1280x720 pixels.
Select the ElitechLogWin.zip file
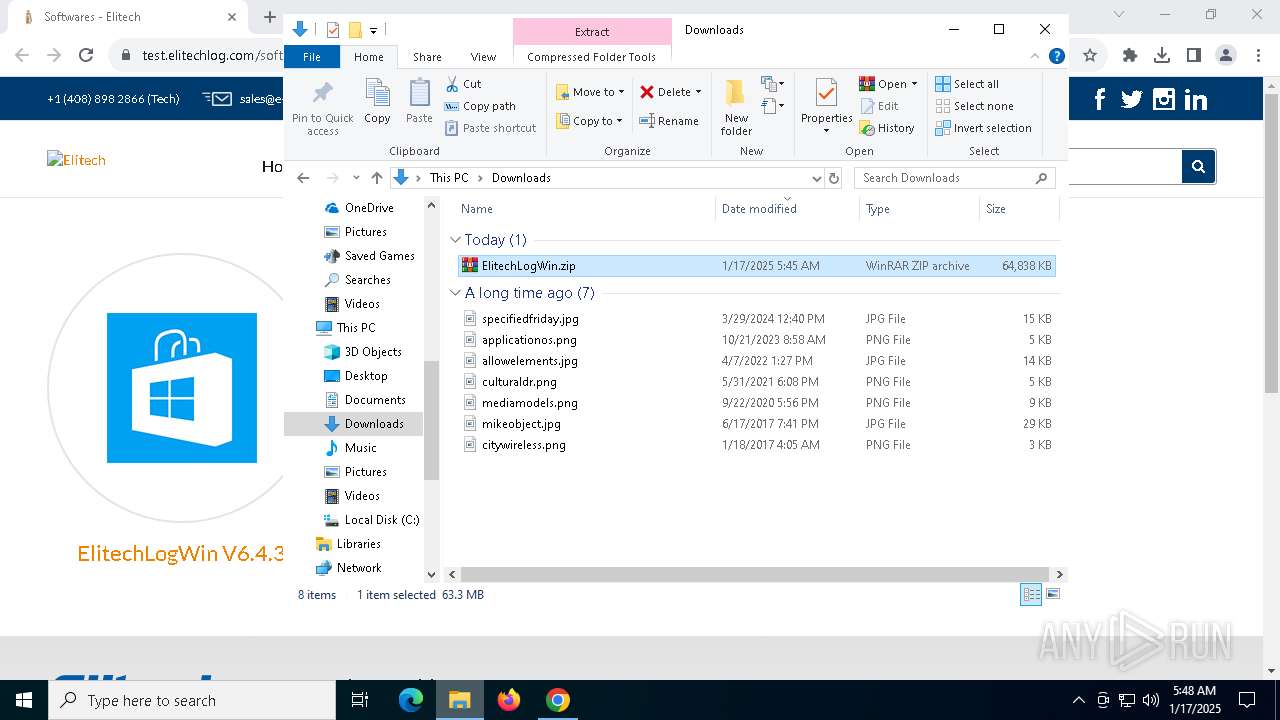756,266
